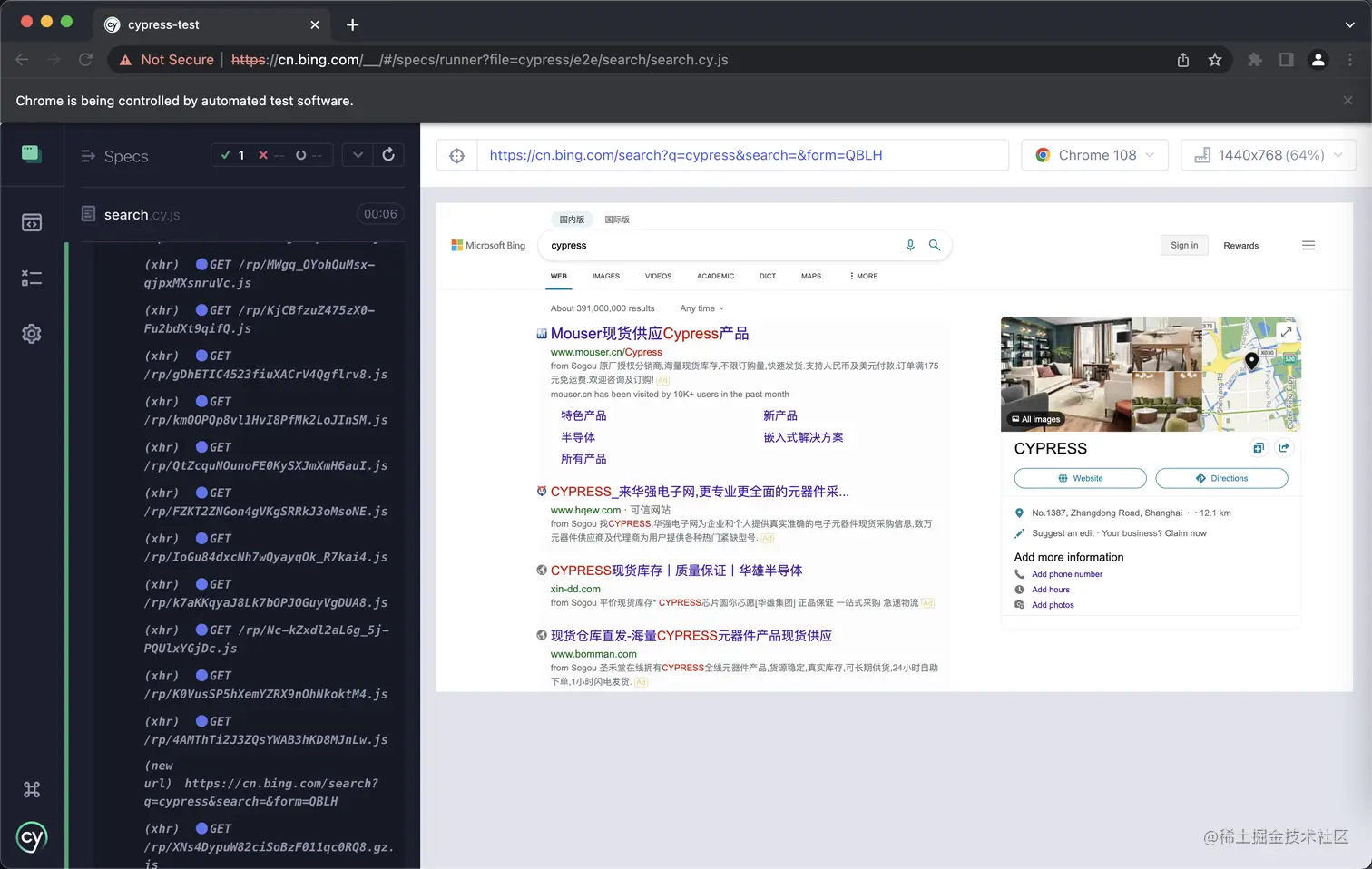Click the Bing search magnifier icon

point(935,245)
